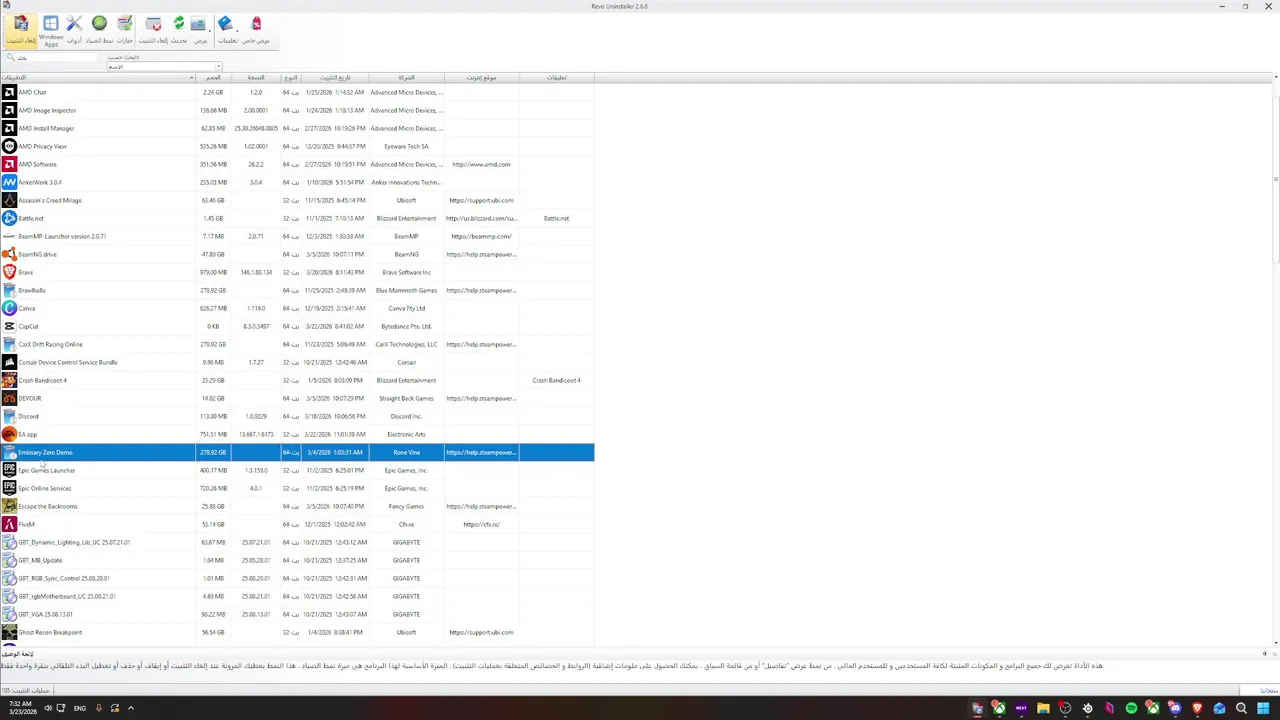This screenshot has width=1280, height=720.
Task: Show hidden system tray icons
Action: pos(130,708)
